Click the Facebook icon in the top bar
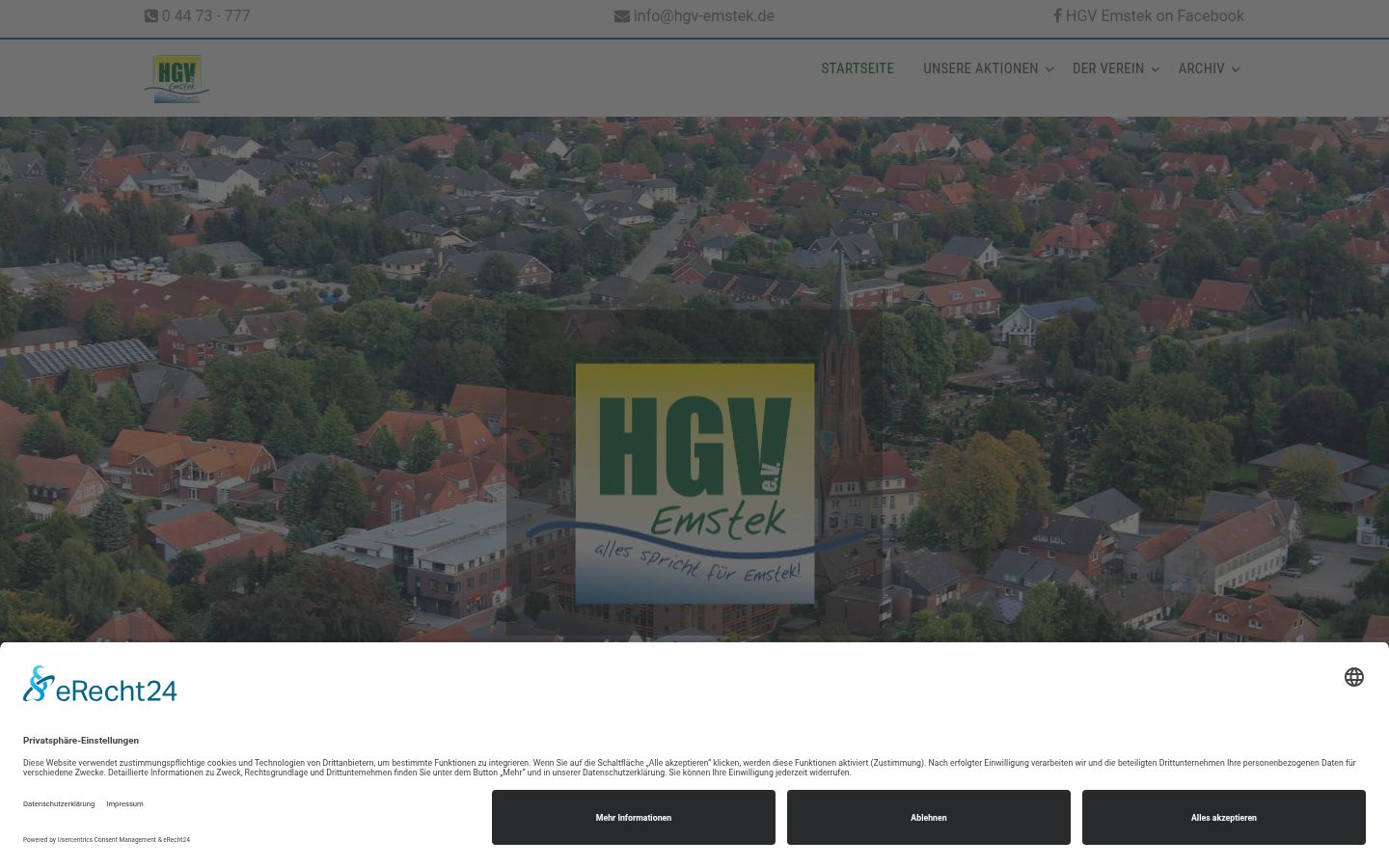1389x868 pixels. pyautogui.click(x=1057, y=16)
